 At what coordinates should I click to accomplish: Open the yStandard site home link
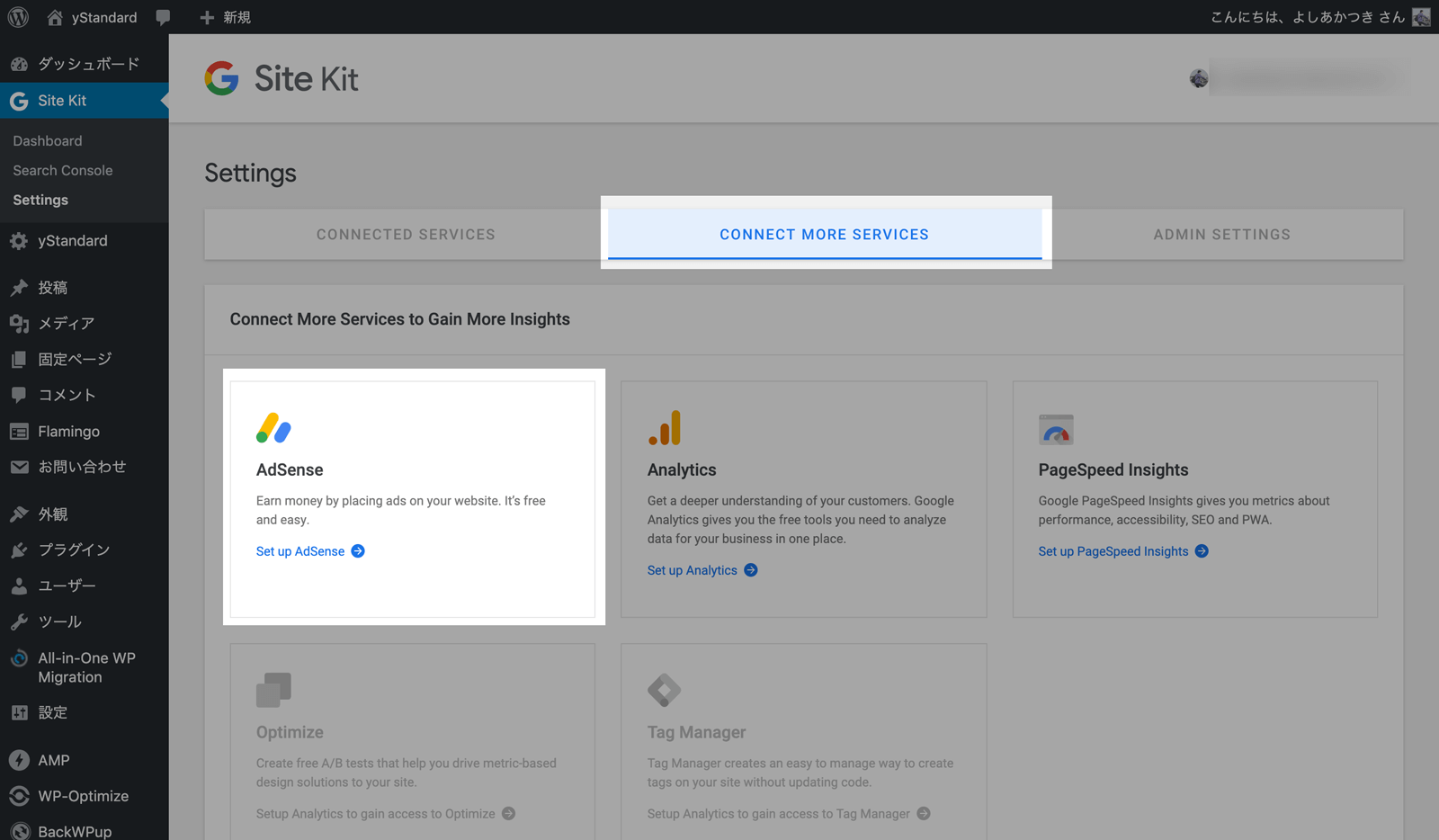pos(93,17)
